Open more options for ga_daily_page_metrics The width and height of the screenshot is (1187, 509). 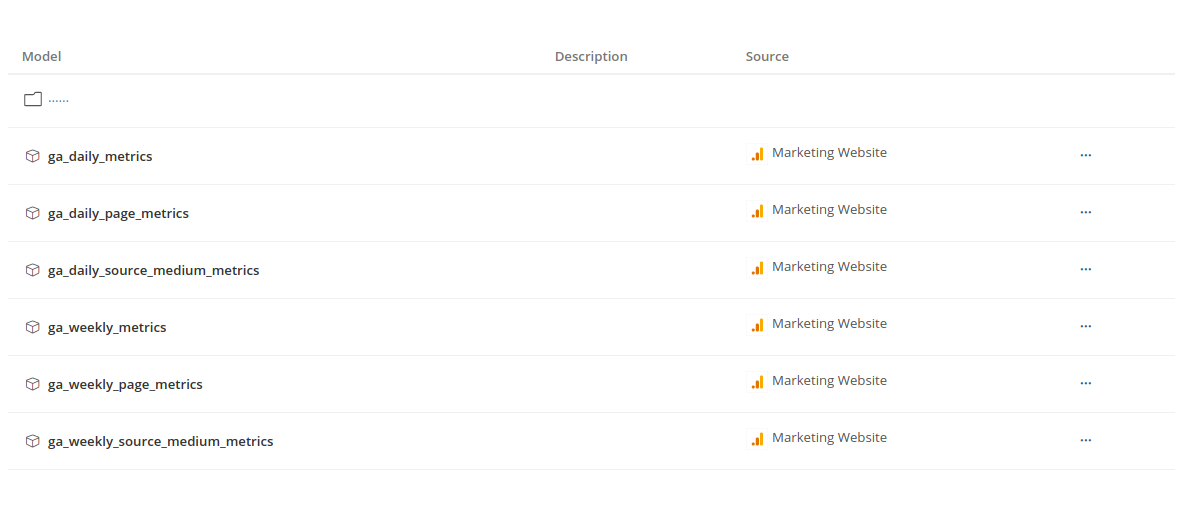tap(1085, 212)
